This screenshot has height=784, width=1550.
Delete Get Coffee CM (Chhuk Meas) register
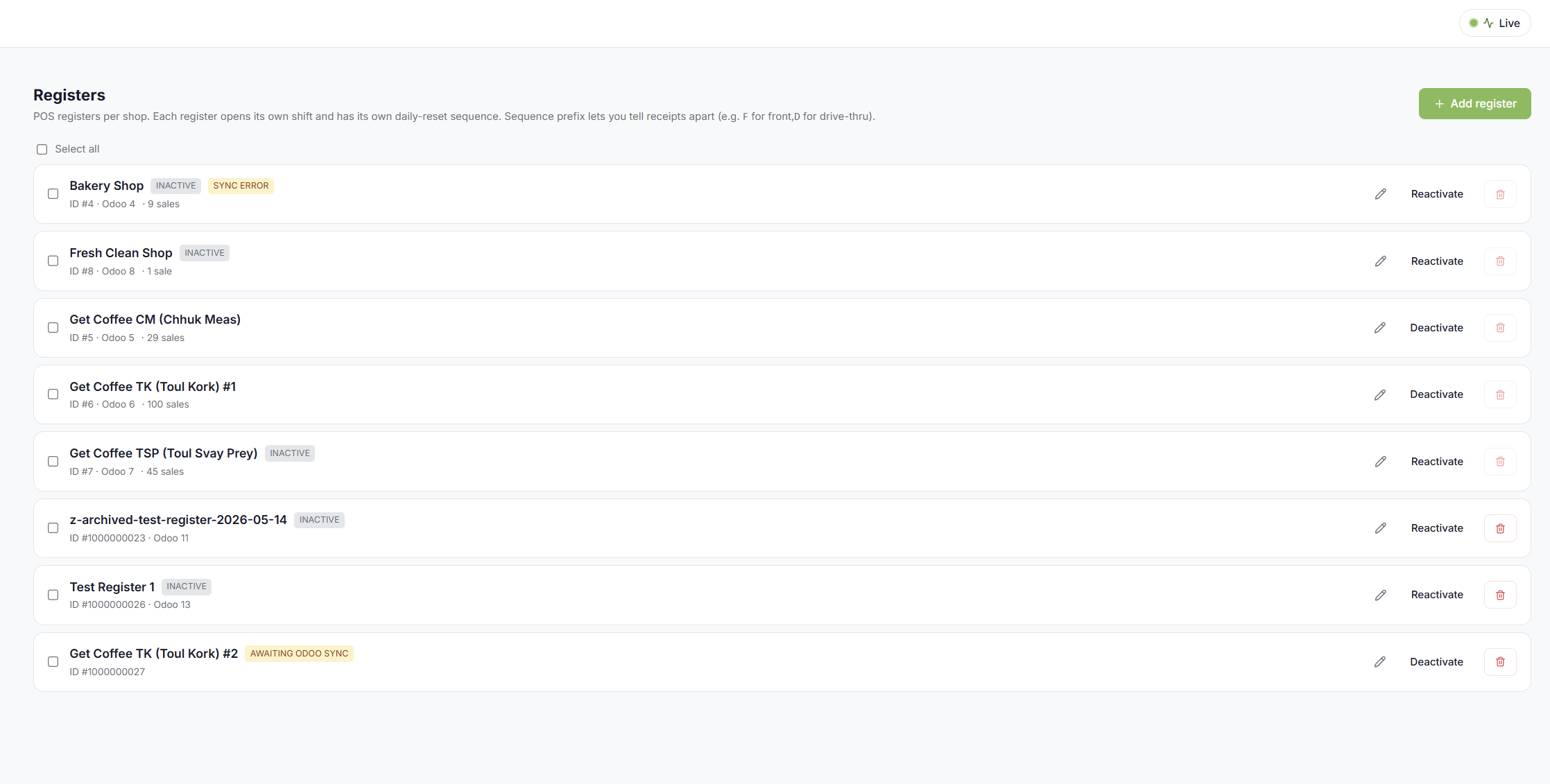click(1500, 328)
